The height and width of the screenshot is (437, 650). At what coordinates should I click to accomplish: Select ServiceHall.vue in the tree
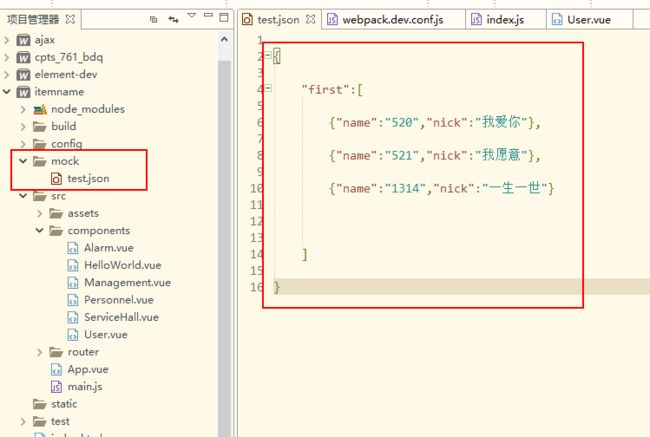tap(121, 318)
